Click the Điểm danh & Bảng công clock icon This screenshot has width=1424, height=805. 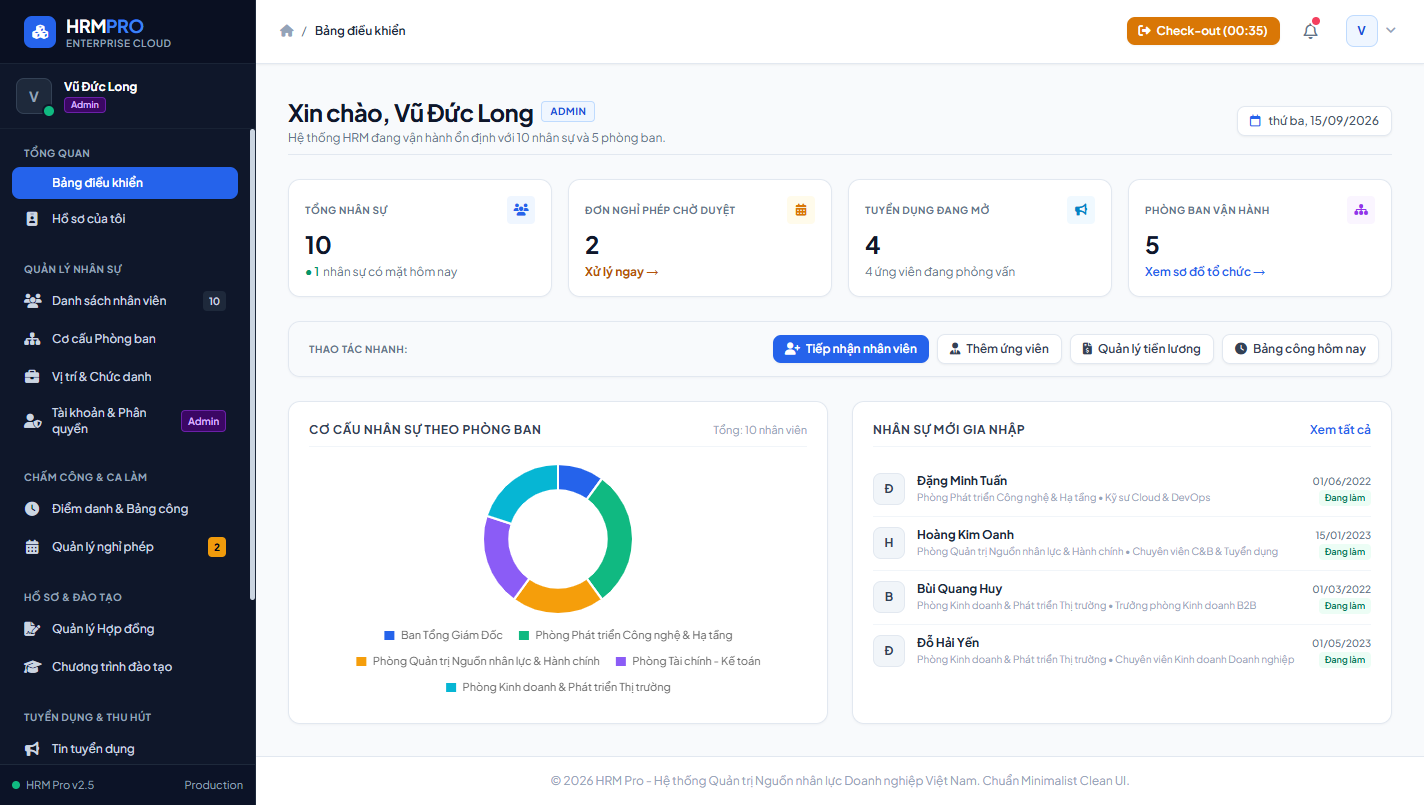[32, 509]
